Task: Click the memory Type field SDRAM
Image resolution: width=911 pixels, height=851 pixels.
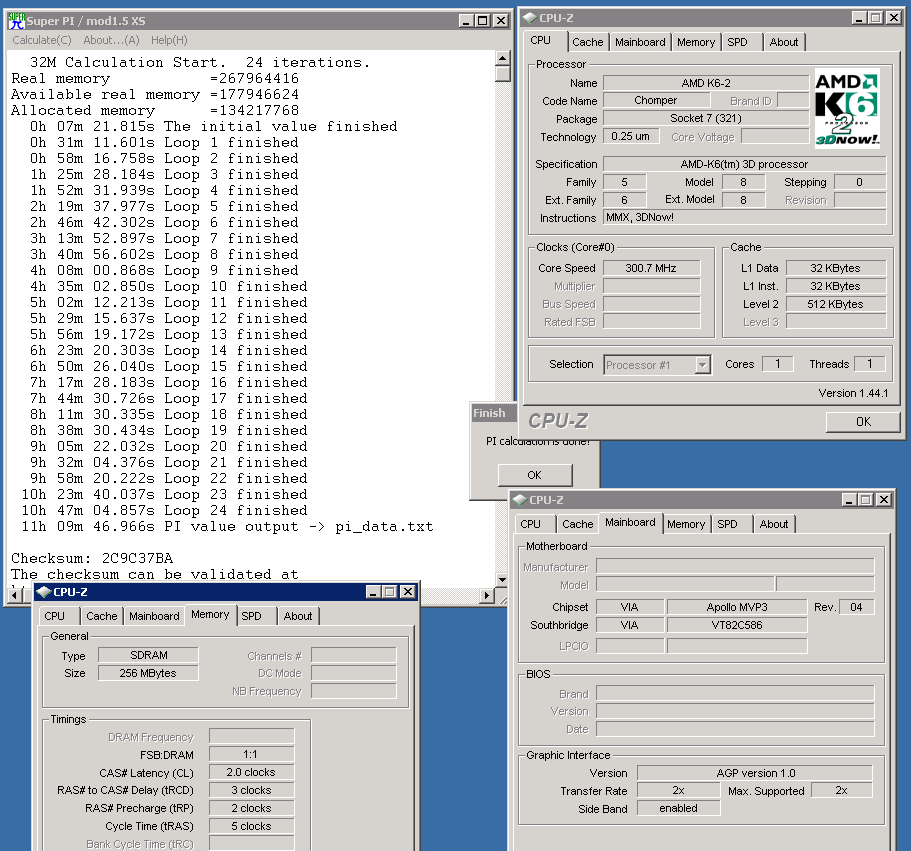Action: point(148,655)
